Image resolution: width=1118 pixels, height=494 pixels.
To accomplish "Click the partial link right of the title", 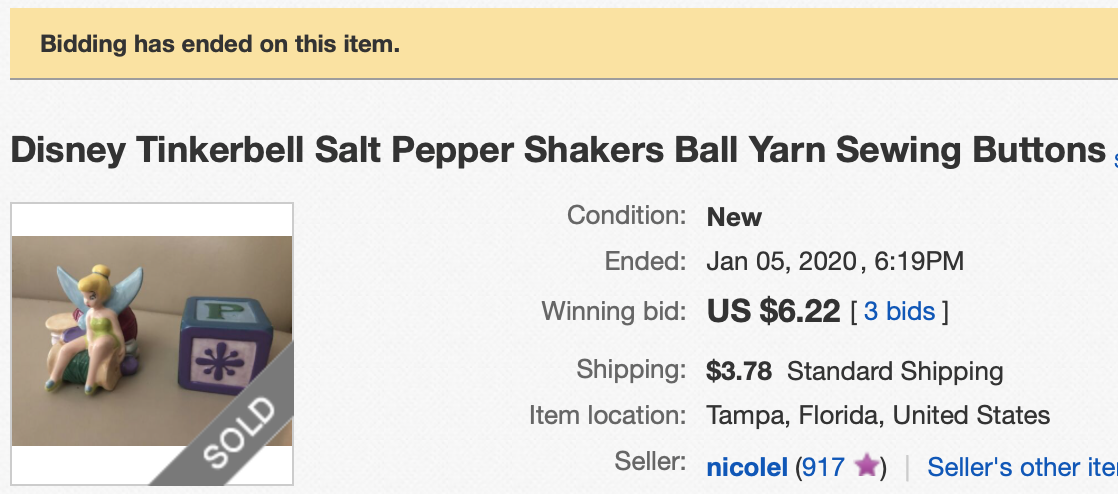I will 1114,157.
